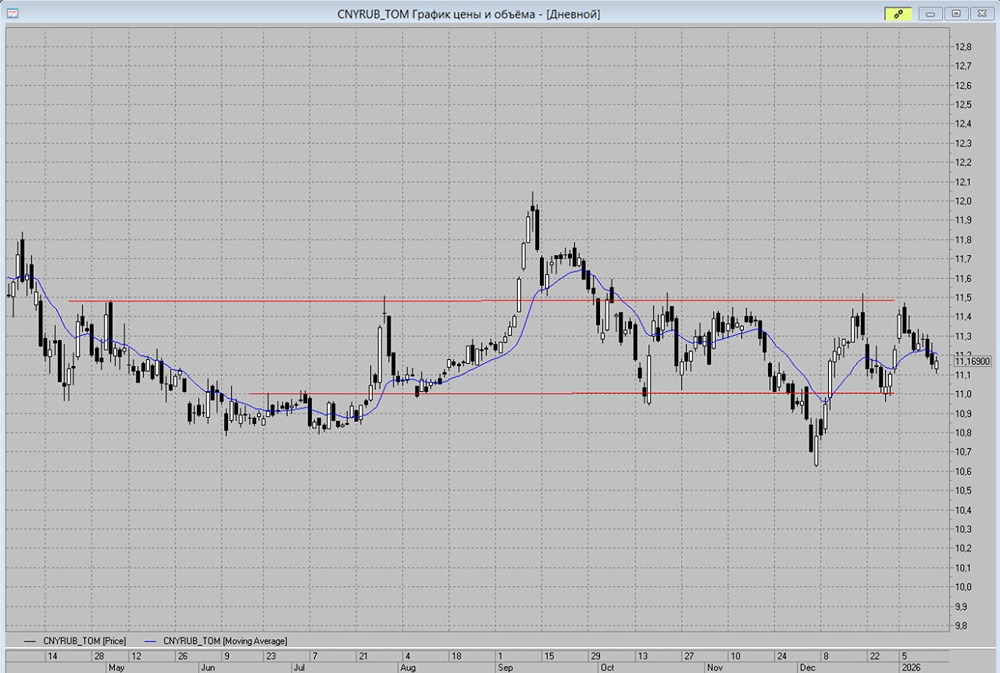Click the chart title text in title bar

[470, 14]
